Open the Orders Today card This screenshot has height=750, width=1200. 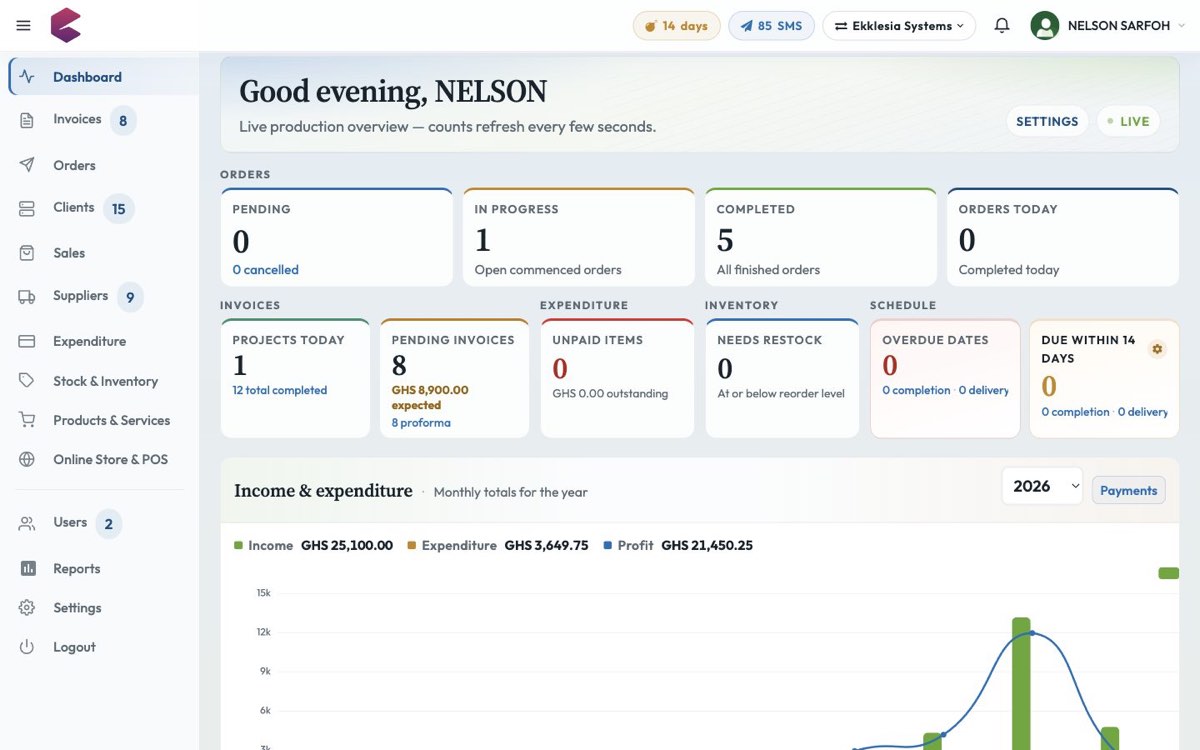tap(1063, 237)
